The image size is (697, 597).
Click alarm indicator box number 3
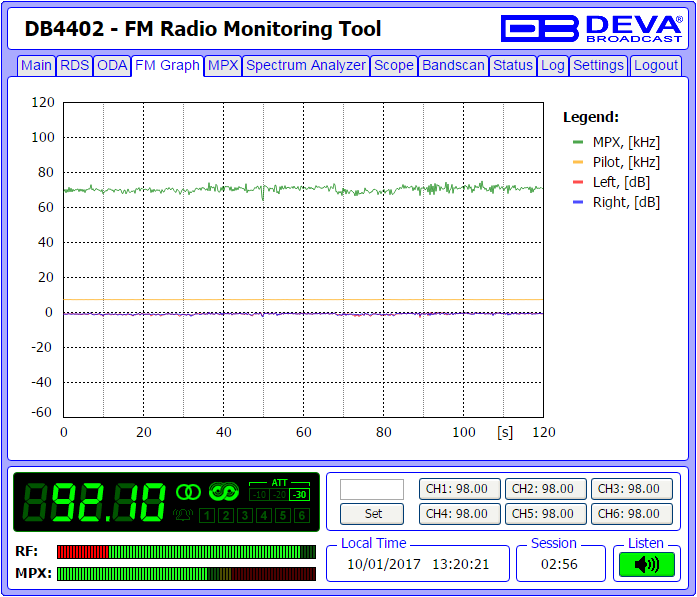point(245,516)
